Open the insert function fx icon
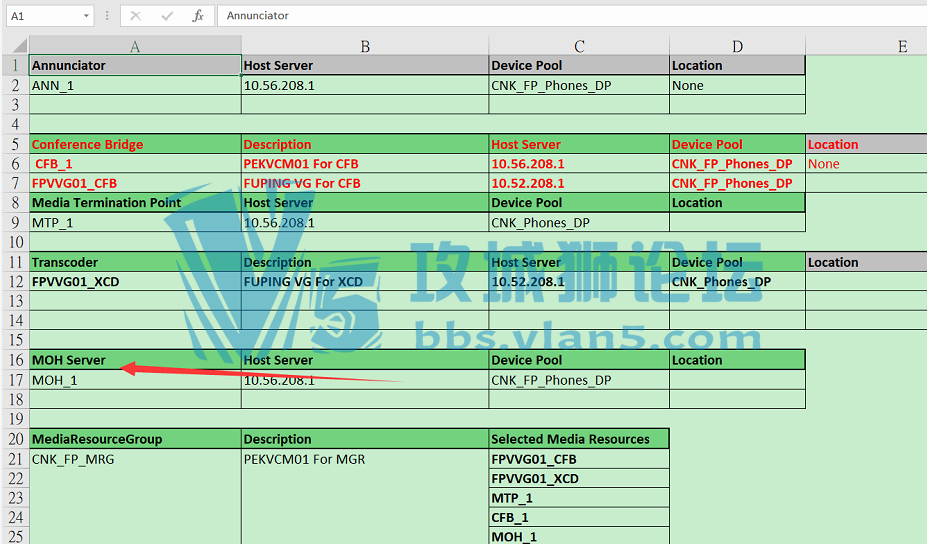Viewport: 927px width, 544px height. (198, 16)
